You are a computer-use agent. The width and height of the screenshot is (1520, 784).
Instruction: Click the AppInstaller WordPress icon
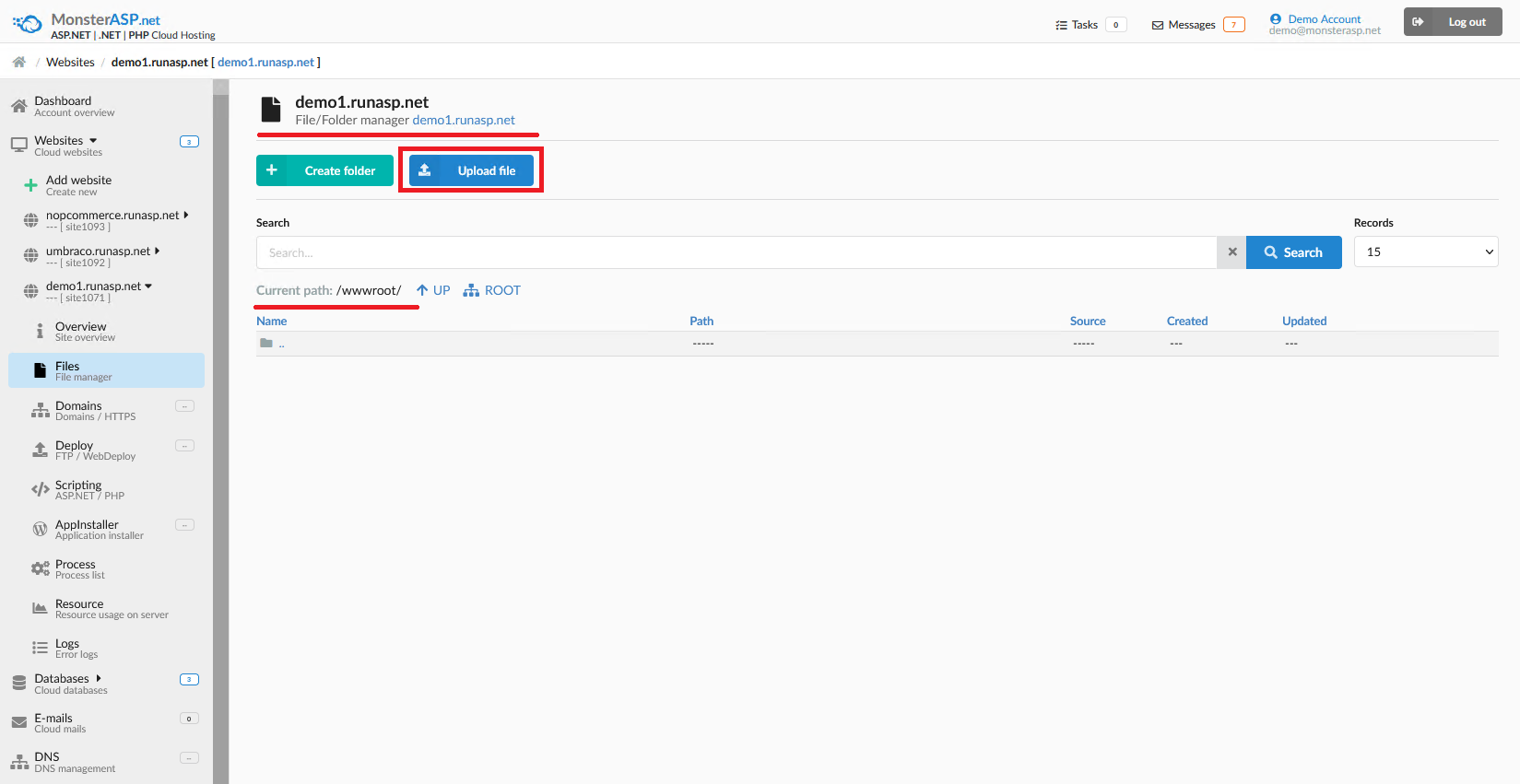click(x=40, y=529)
